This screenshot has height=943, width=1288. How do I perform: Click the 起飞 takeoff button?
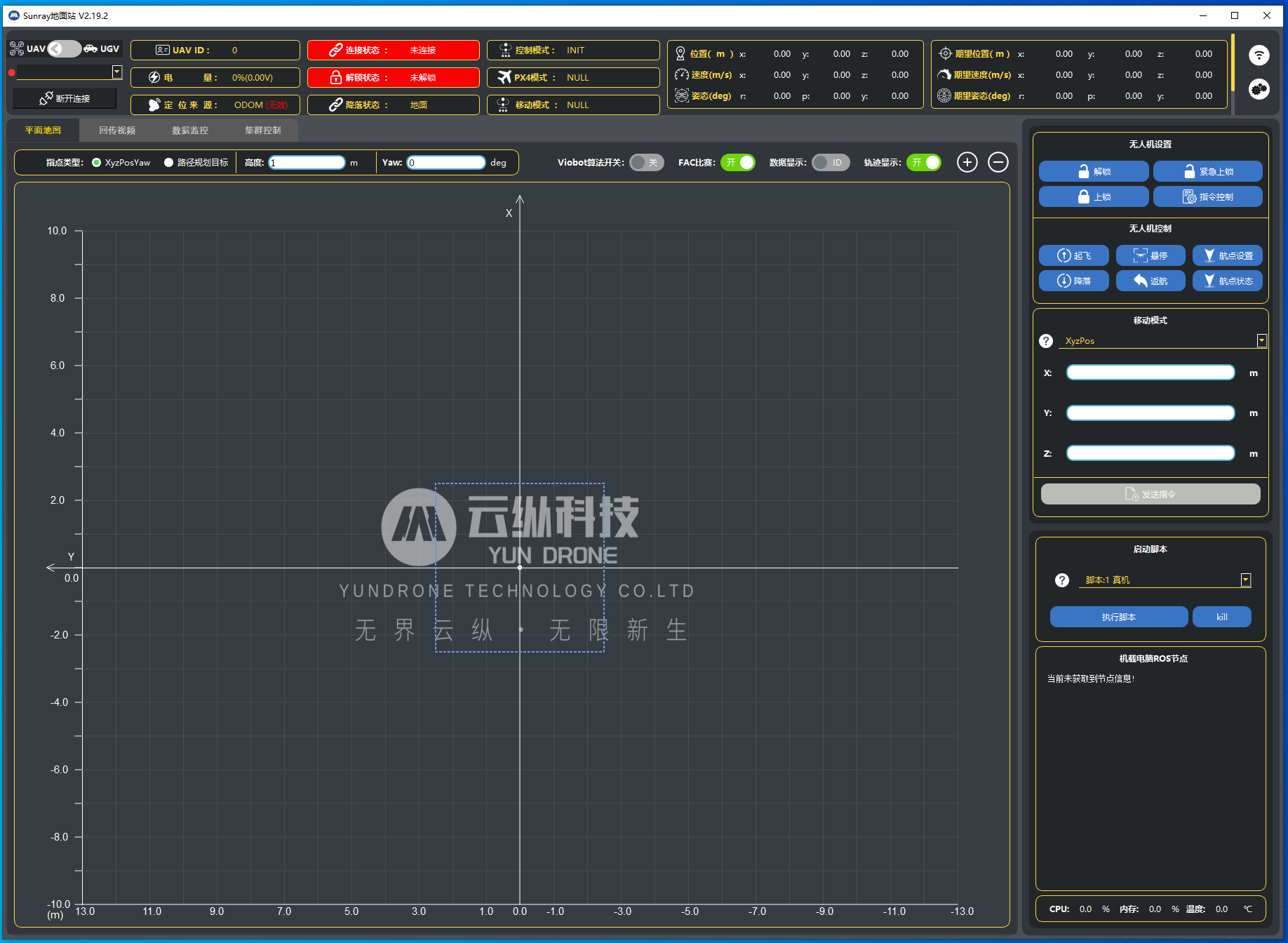click(1074, 256)
